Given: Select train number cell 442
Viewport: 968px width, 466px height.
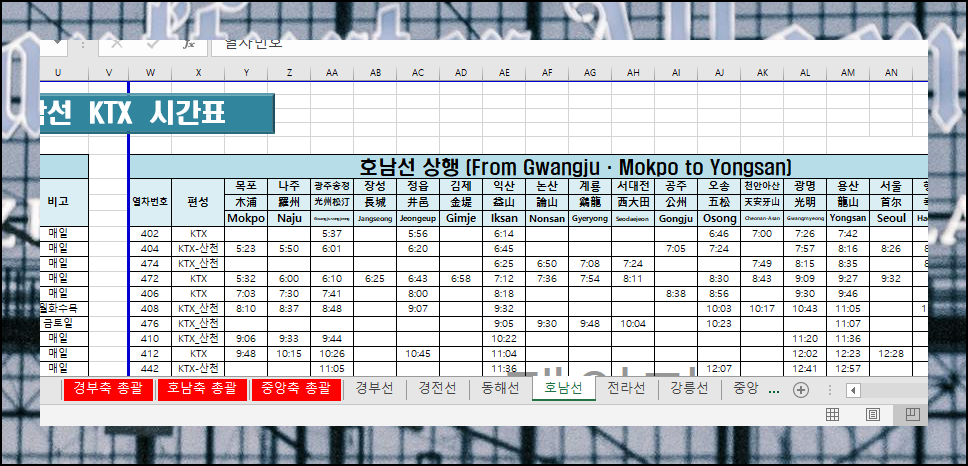Looking at the screenshot, I should (150, 368).
